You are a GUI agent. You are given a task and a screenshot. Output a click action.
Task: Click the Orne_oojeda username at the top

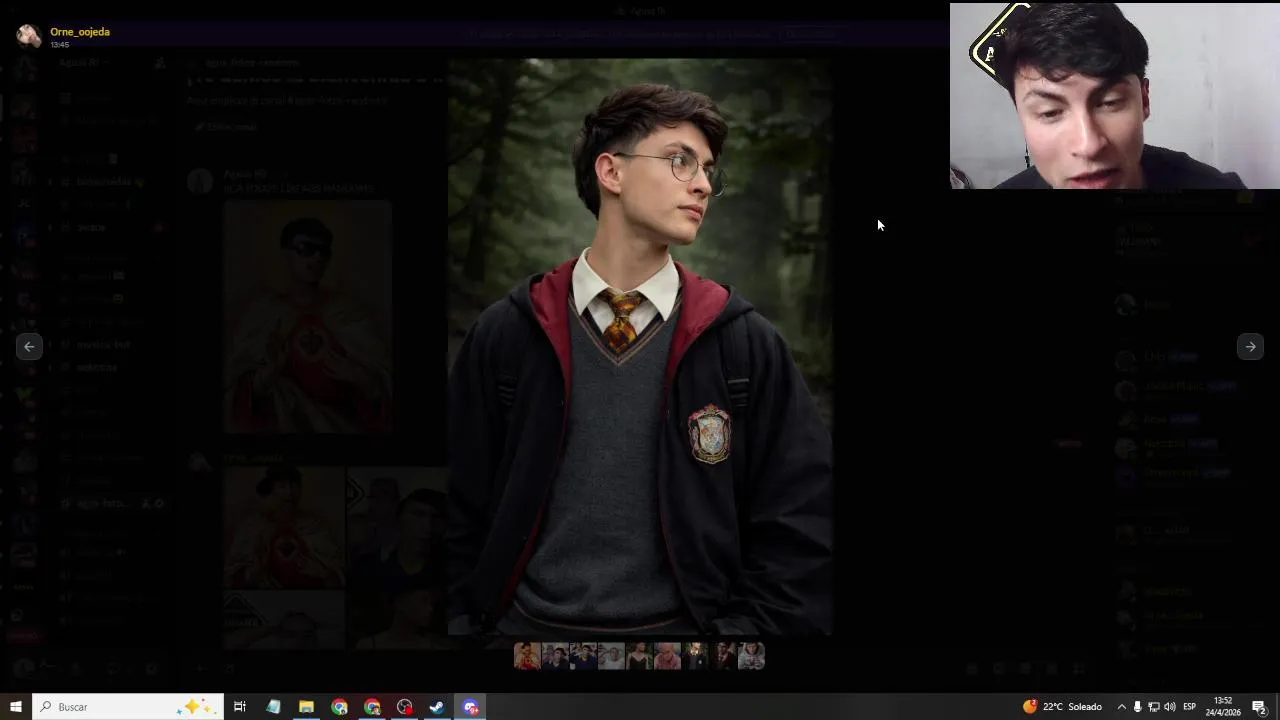[x=80, y=32]
